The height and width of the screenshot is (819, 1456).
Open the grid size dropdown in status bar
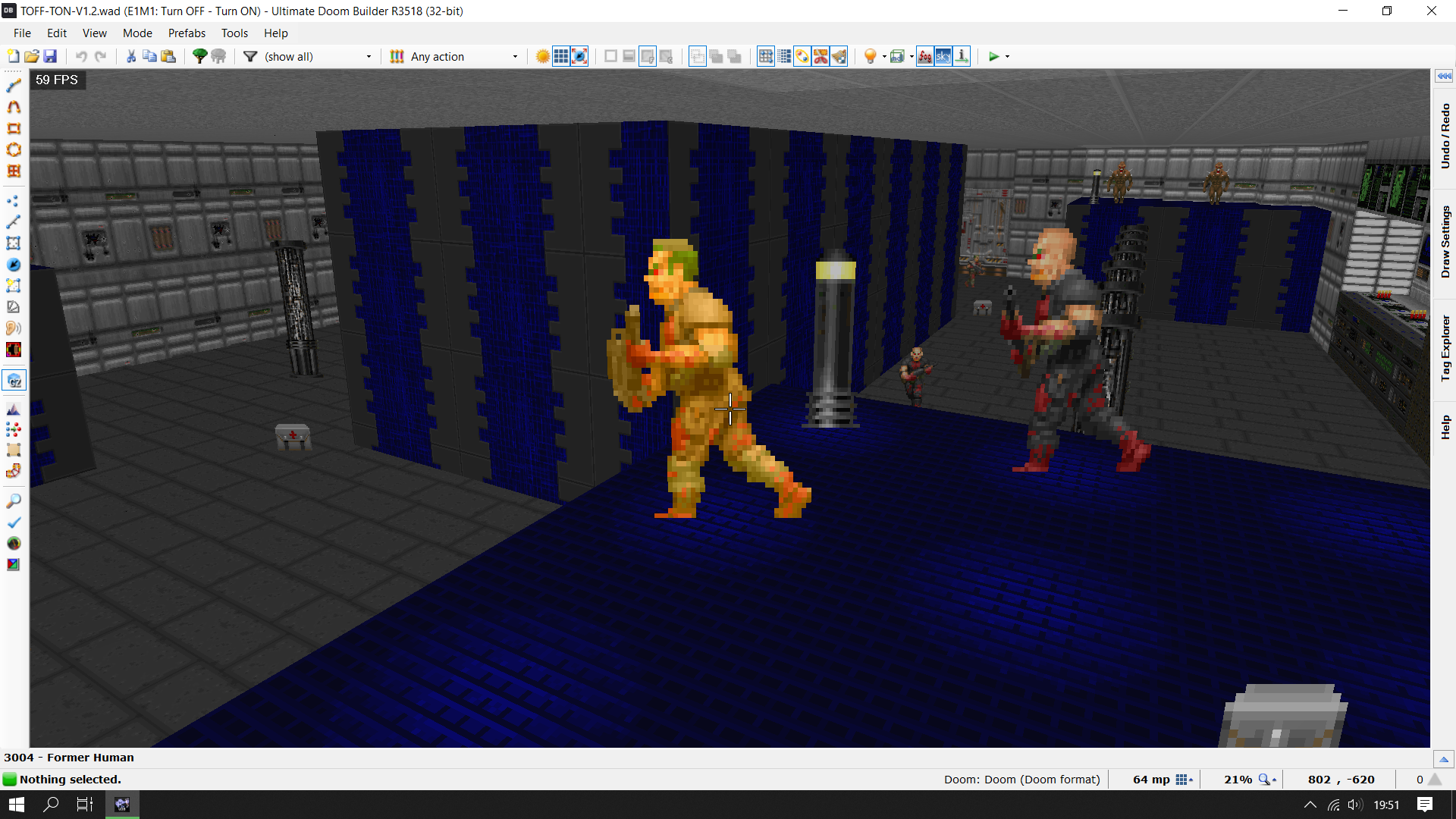pyautogui.click(x=1185, y=780)
